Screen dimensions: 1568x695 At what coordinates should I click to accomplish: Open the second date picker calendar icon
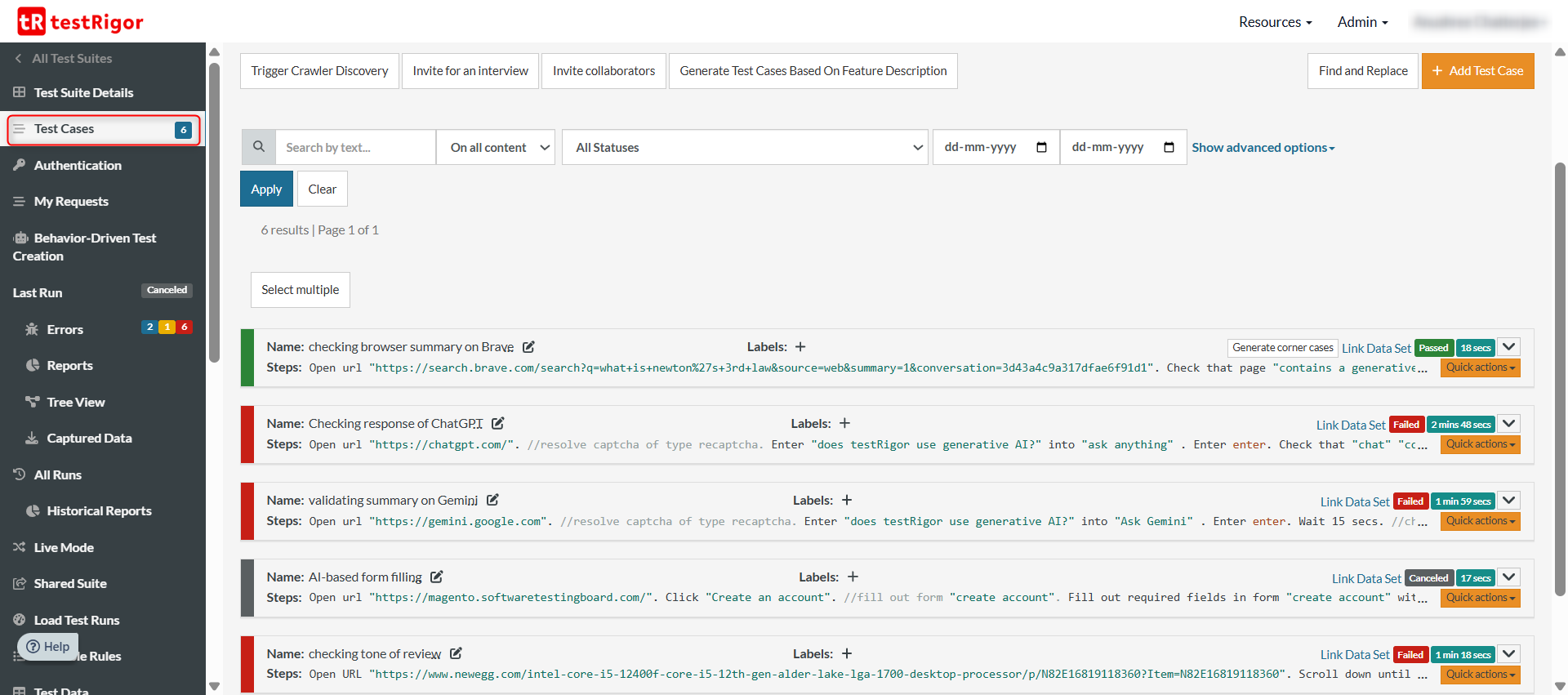pos(1169,148)
